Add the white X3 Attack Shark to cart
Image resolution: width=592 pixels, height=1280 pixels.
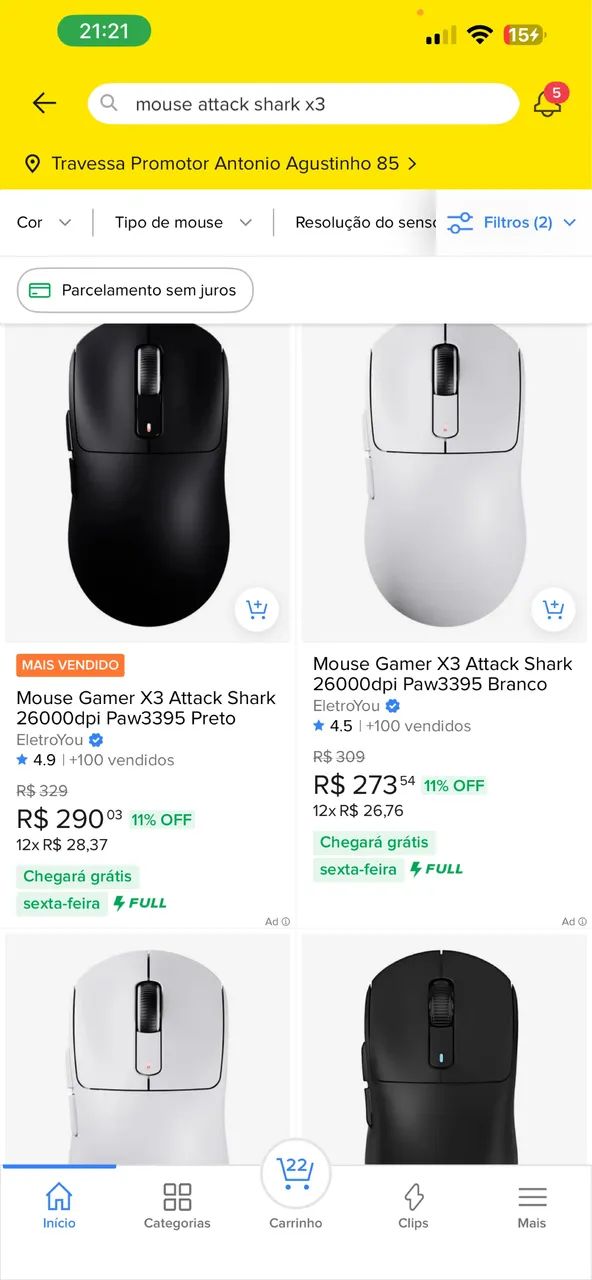coord(554,609)
